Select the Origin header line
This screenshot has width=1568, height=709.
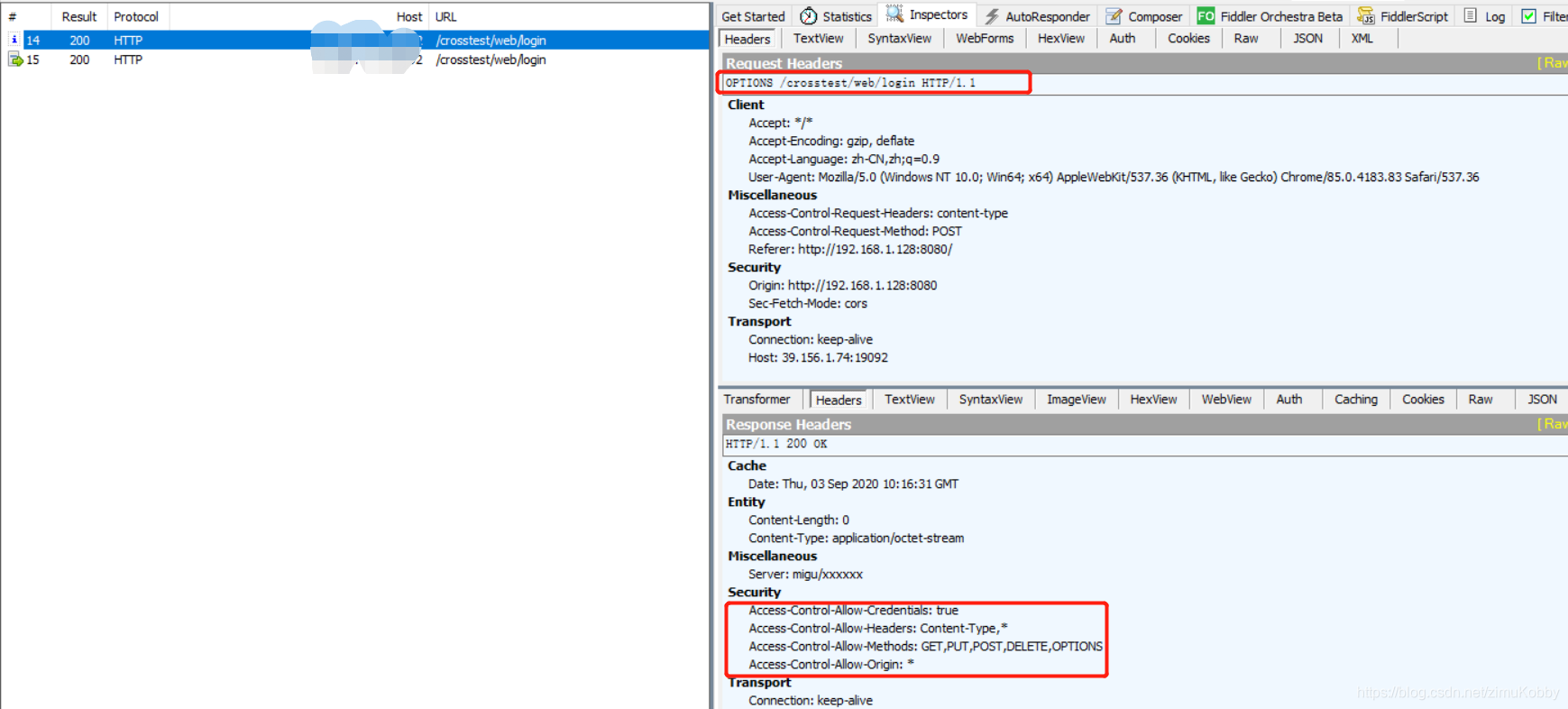point(842,285)
